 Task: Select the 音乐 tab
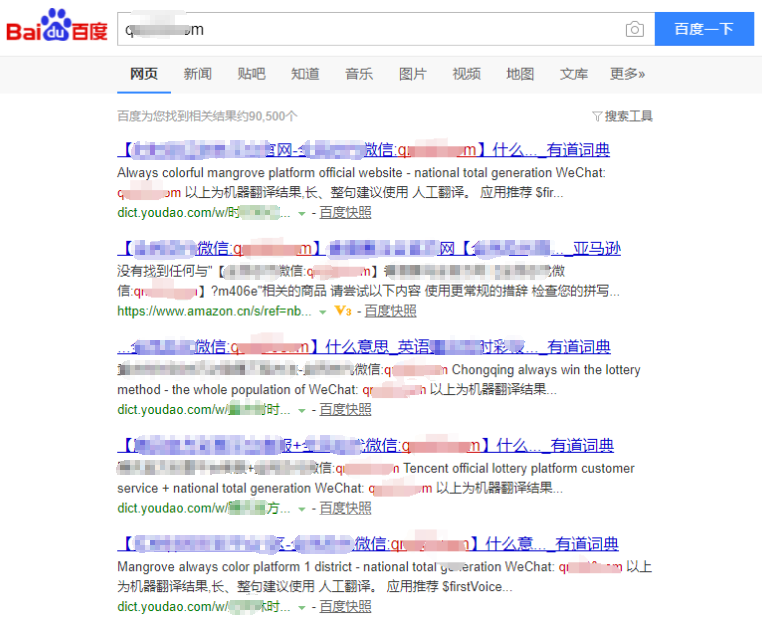coord(359,74)
